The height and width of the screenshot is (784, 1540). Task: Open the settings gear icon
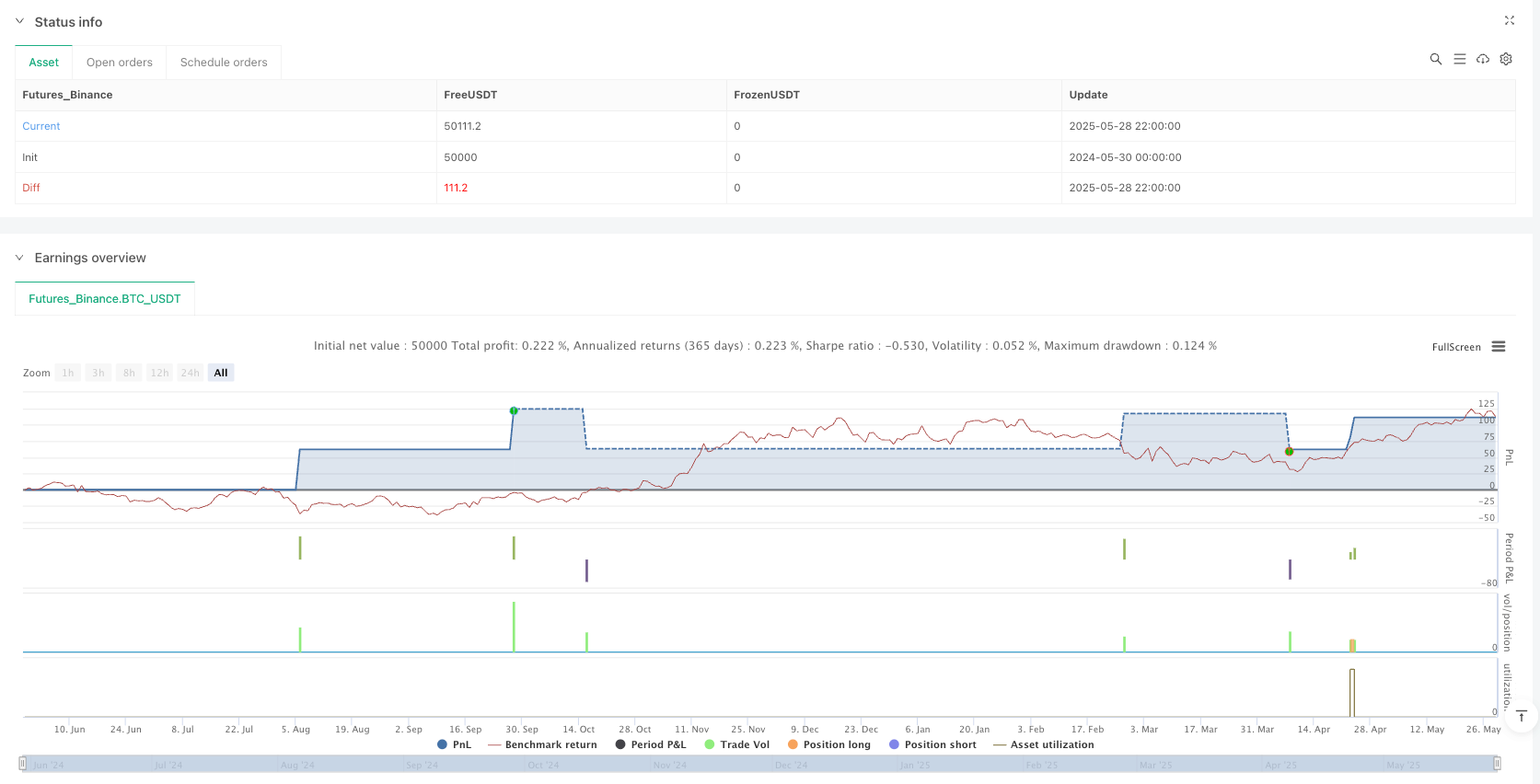tap(1506, 59)
